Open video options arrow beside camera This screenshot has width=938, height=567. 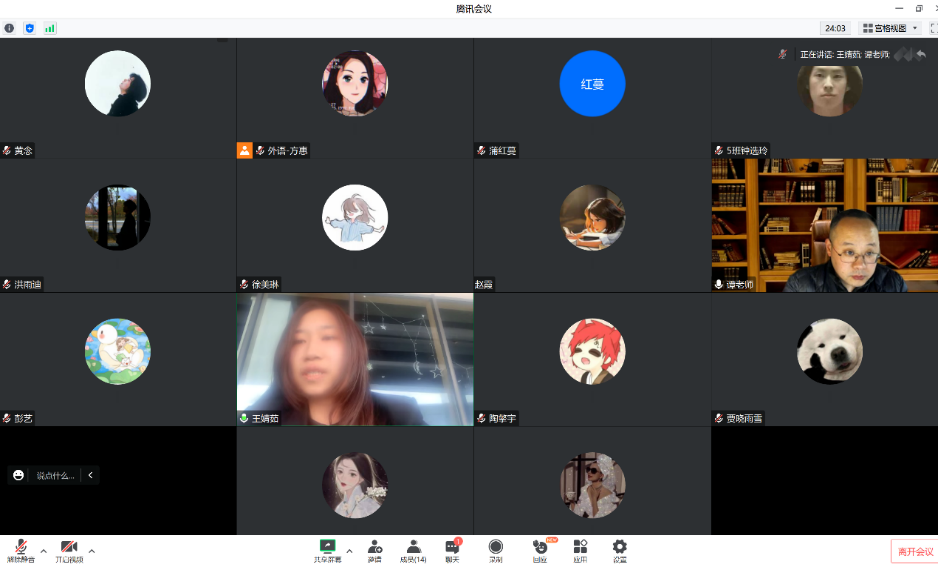tap(92, 550)
